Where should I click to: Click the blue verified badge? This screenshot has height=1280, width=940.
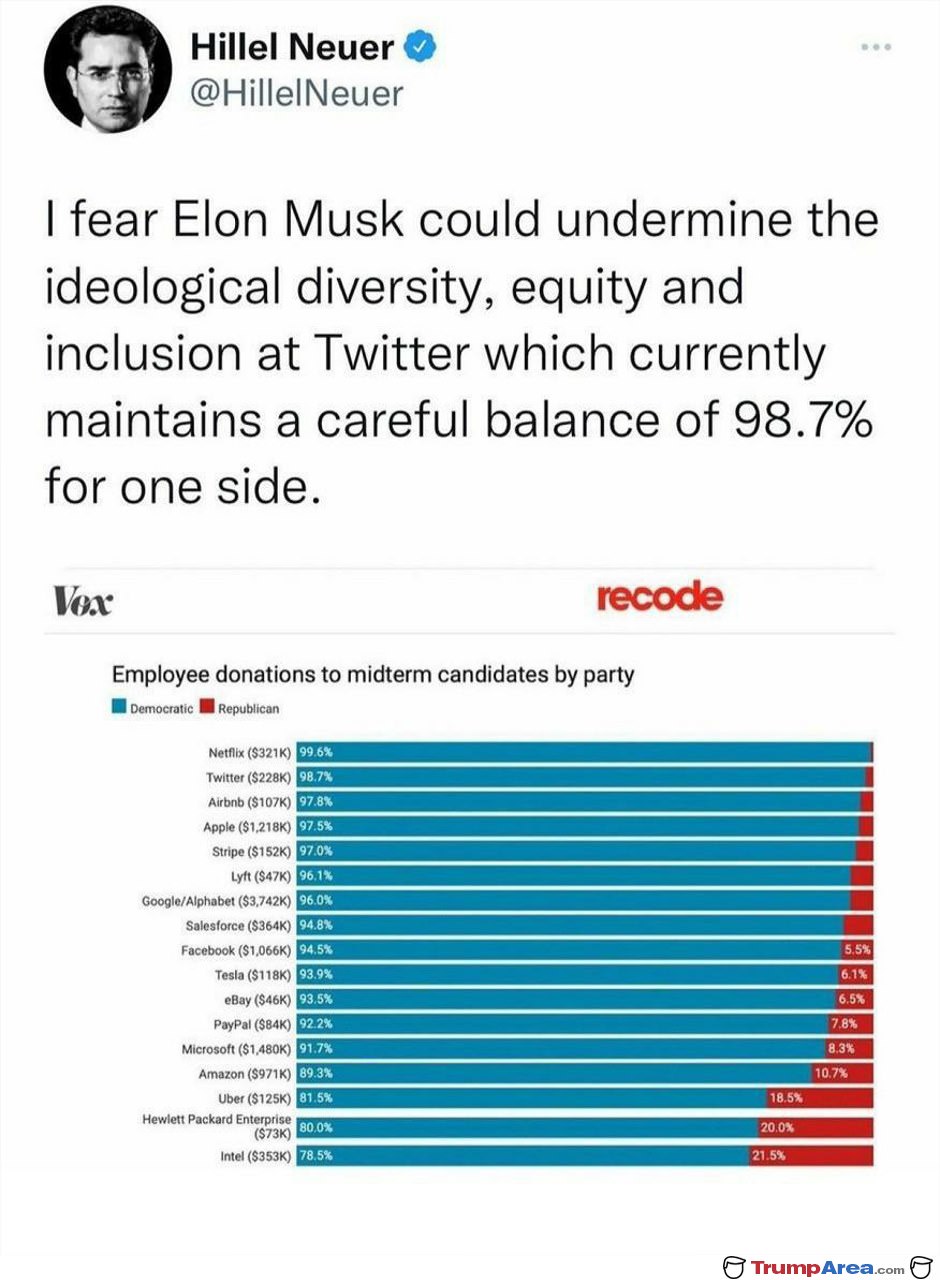coord(421,46)
